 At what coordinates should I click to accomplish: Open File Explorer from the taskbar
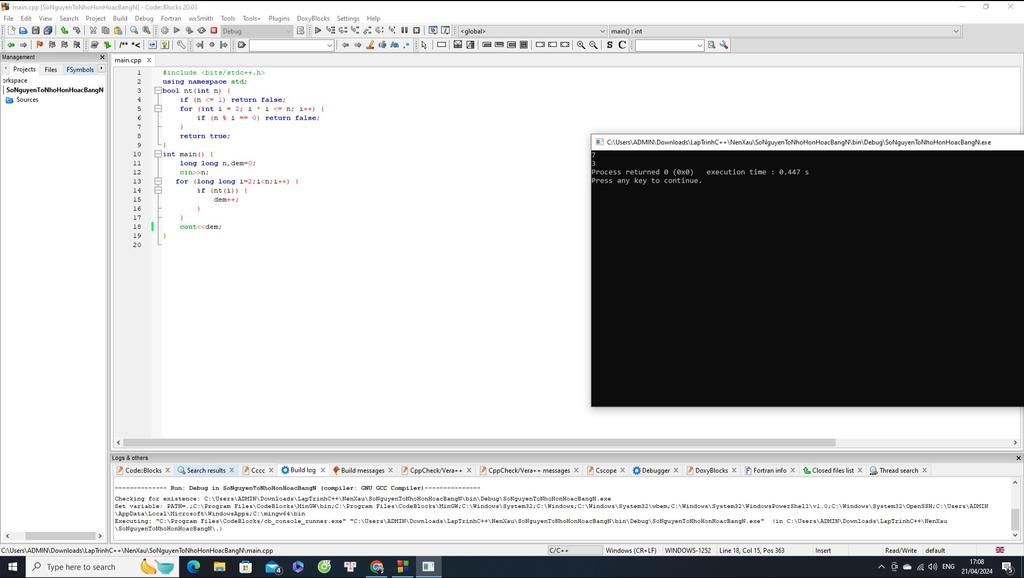coord(219,567)
